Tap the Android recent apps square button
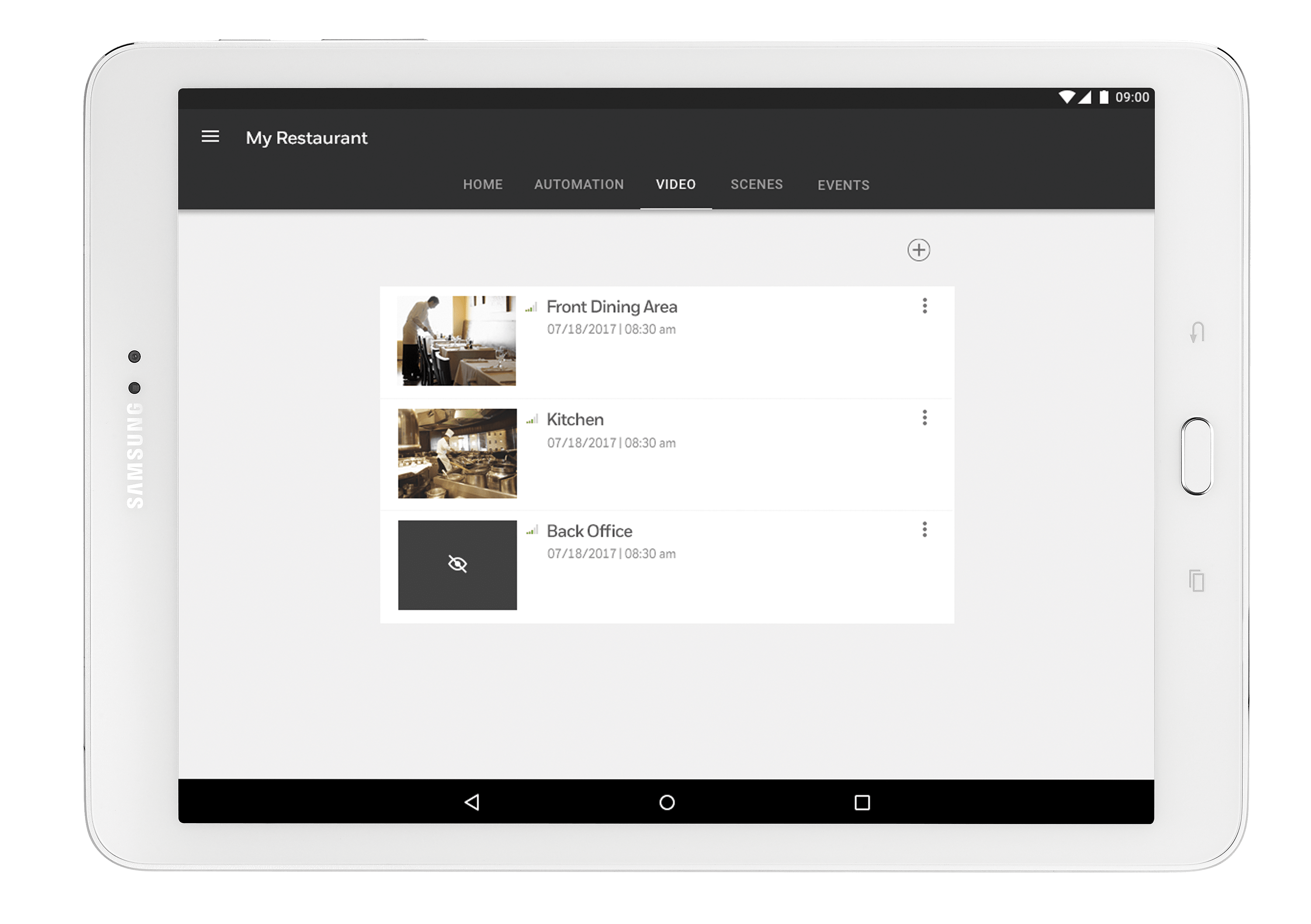Screen dimensions: 1311x924 pyautogui.click(x=862, y=803)
